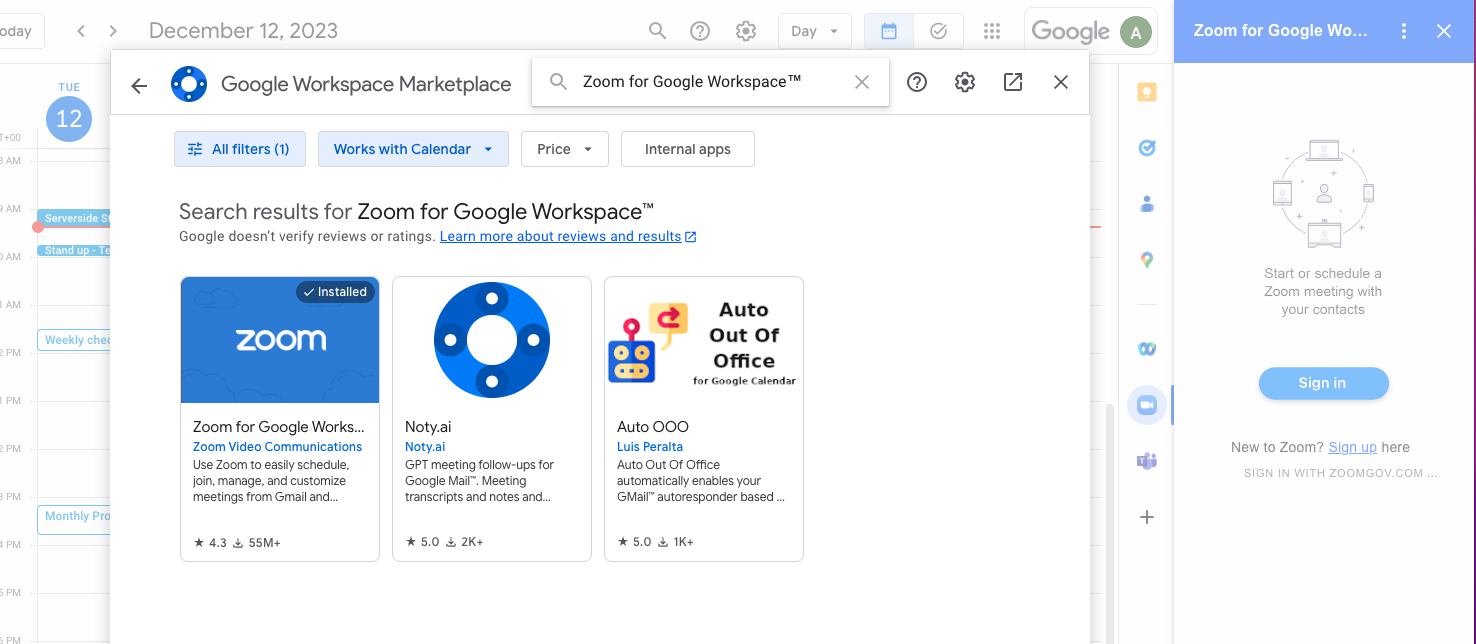Screen dimensions: 1476x644
Task: Open Marketplace help icon
Action: (x=917, y=82)
